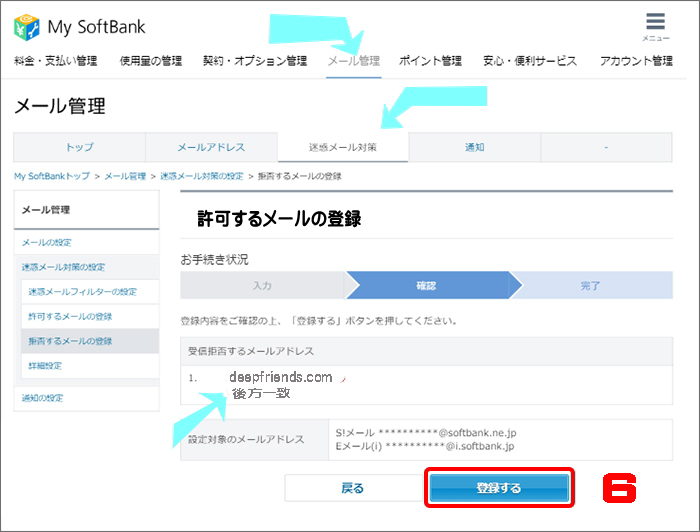This screenshot has height=532, width=700.
Task: Switch to the メールアドレス tab
Action: tap(211, 147)
